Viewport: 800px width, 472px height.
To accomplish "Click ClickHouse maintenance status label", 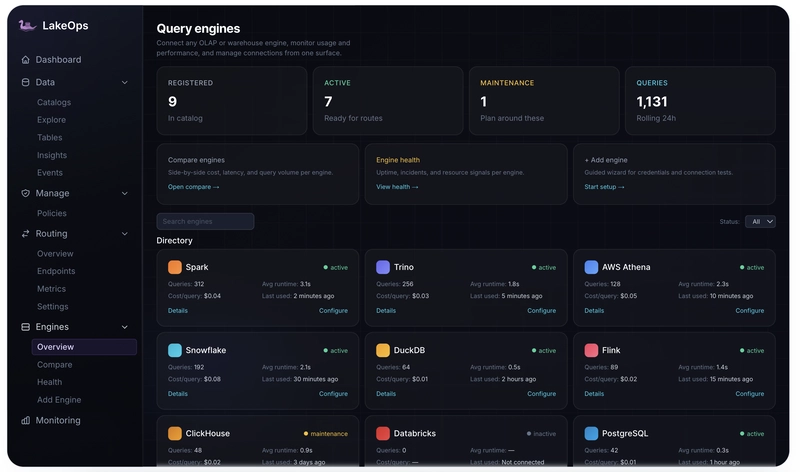I will point(326,434).
